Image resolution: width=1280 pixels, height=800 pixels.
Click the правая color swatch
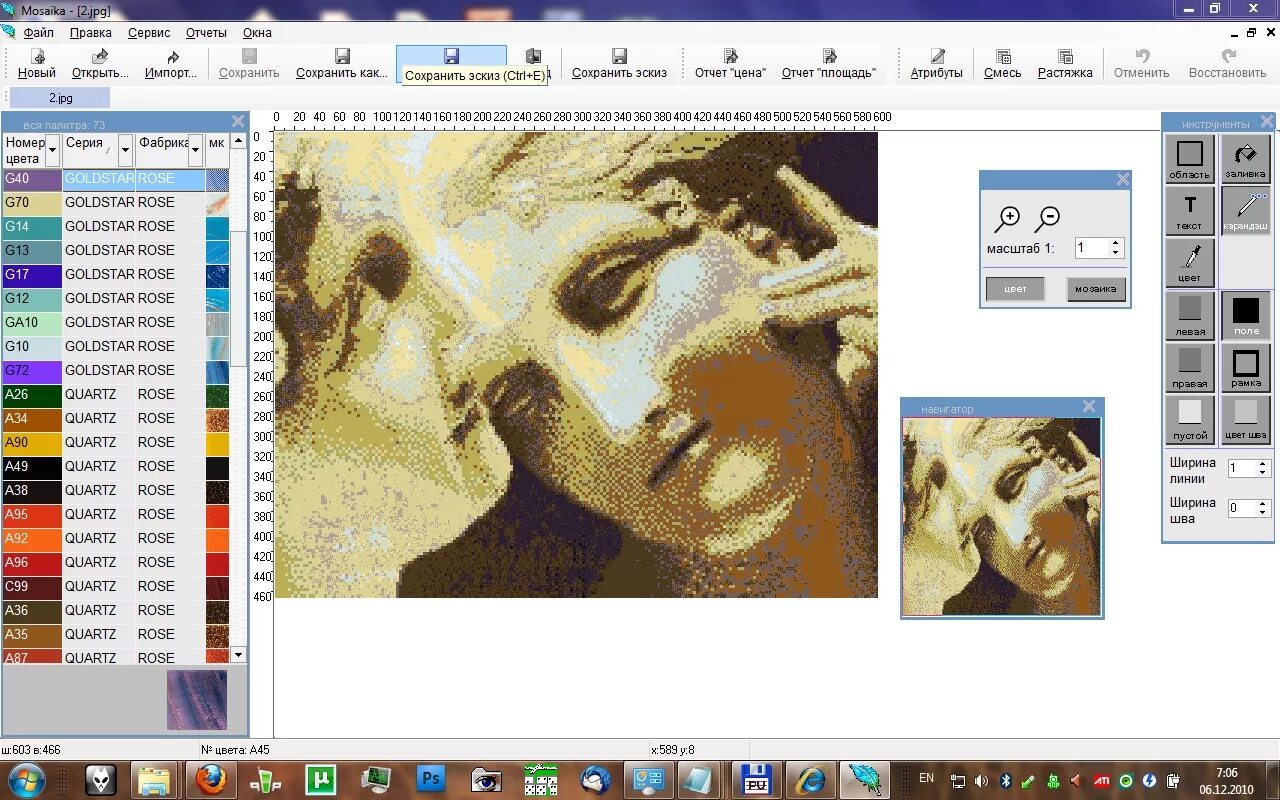pyautogui.click(x=1190, y=368)
